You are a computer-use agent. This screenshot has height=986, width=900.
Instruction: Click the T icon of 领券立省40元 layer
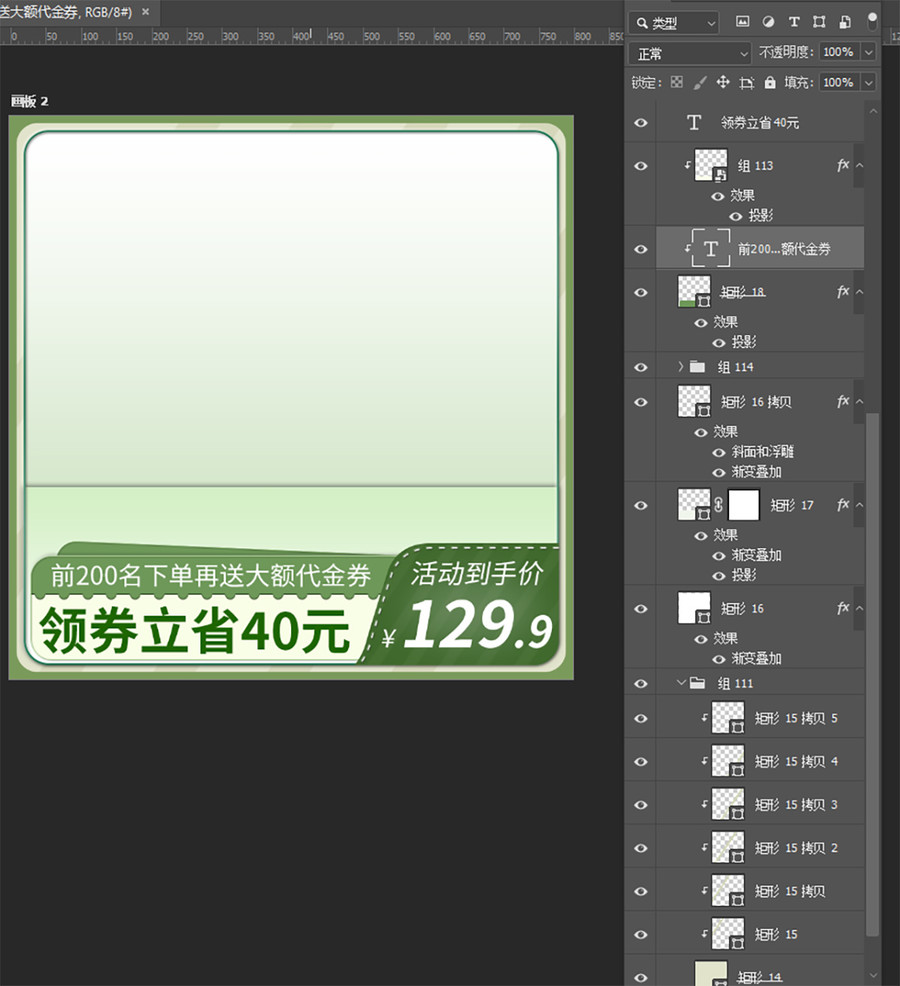(x=694, y=123)
